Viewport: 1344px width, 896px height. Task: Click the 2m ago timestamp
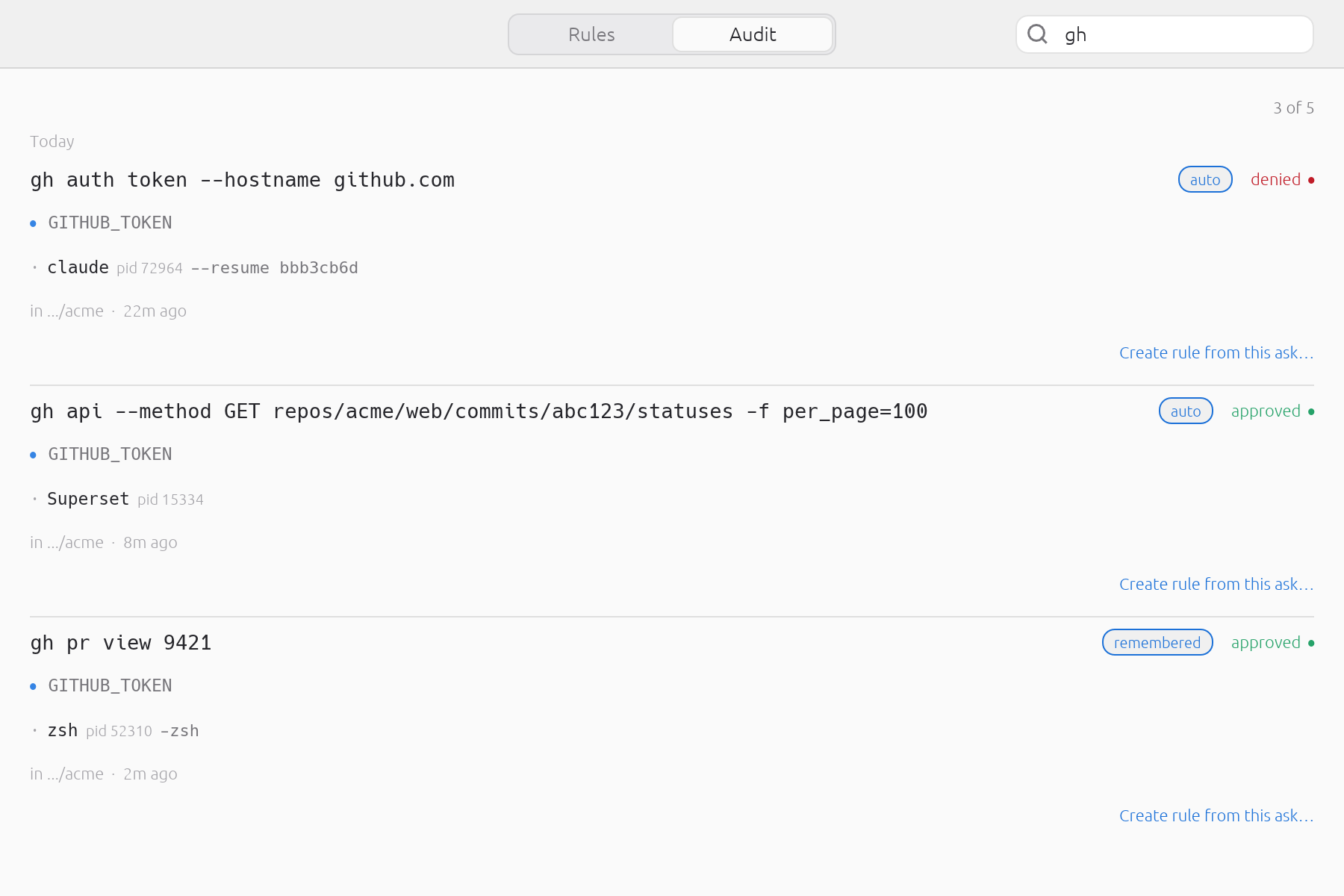tap(150, 774)
